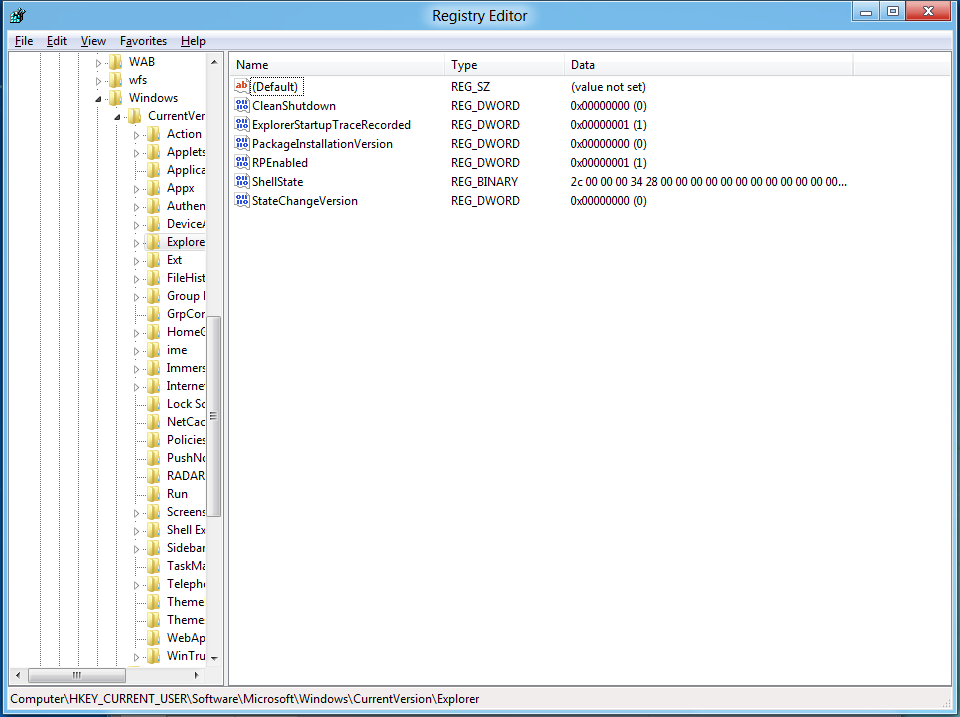Click the Registry Editor title bar icon
The width and height of the screenshot is (960, 717).
[17, 15]
